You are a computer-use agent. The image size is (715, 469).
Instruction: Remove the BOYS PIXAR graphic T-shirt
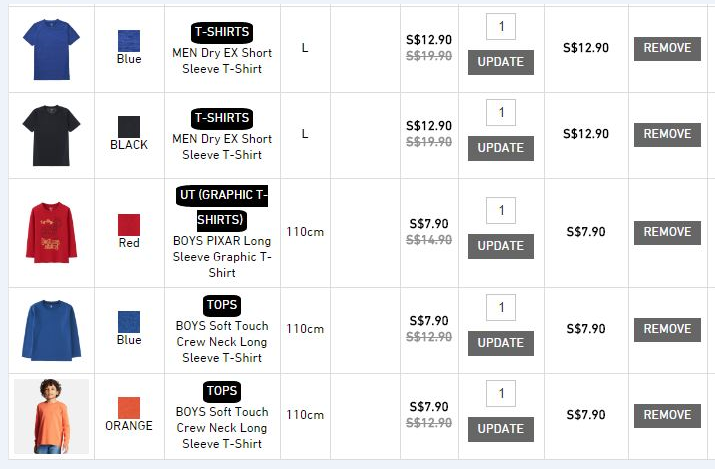tap(667, 232)
